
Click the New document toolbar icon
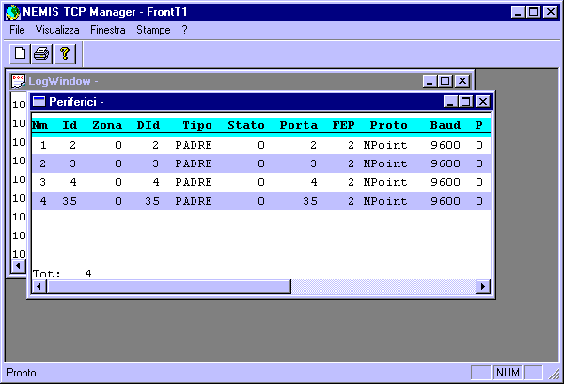tap(20, 54)
